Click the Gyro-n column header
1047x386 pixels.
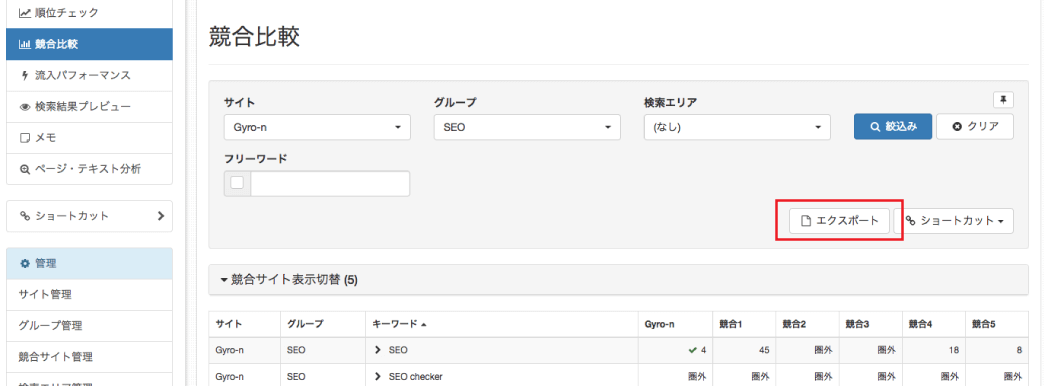pos(674,324)
